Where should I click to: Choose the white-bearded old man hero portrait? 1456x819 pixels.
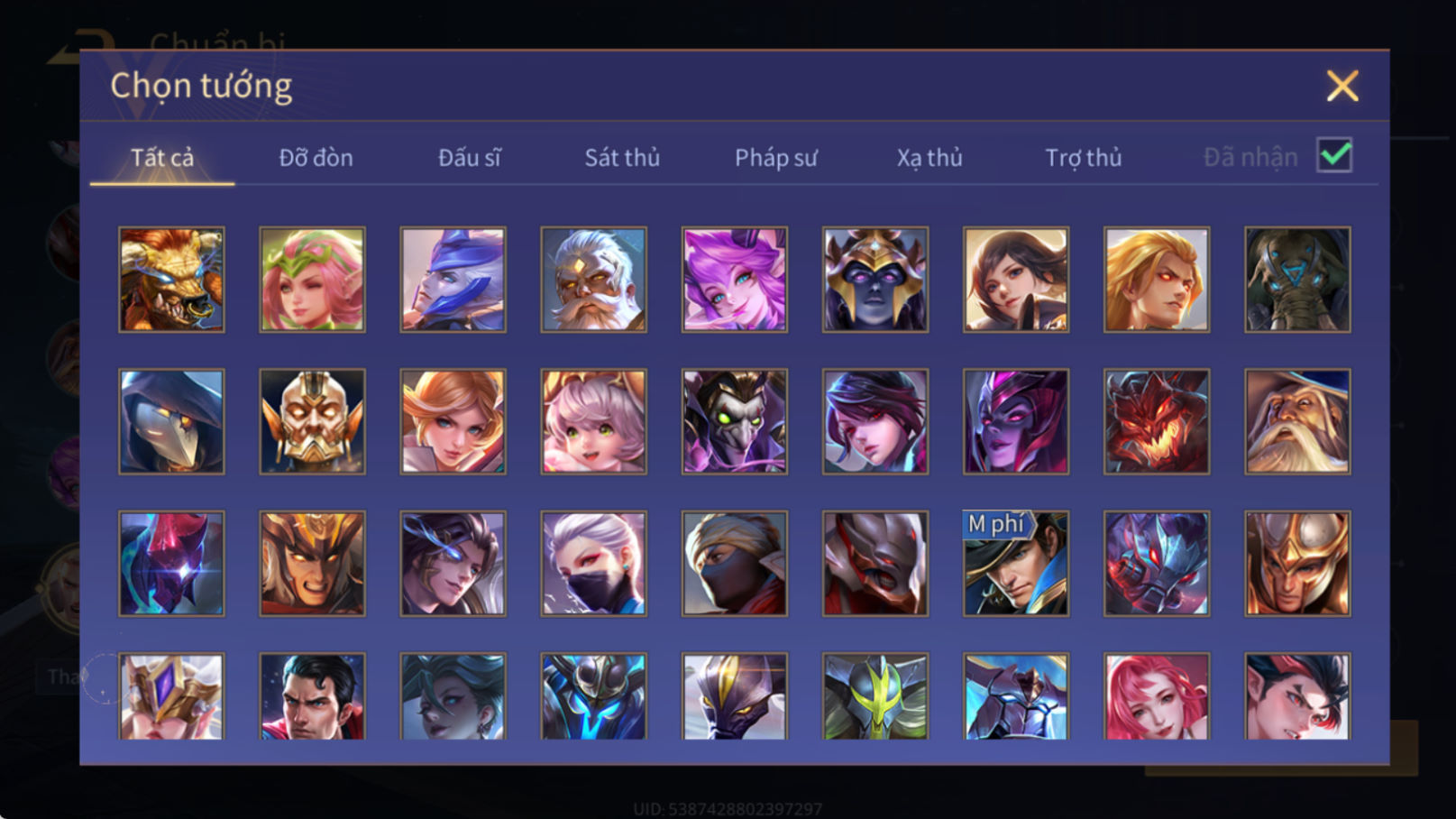[x=593, y=280]
